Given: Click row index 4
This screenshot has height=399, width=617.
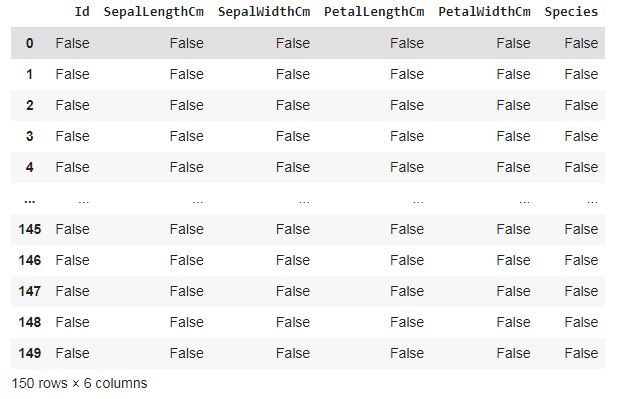Looking at the screenshot, I should pos(30,167).
